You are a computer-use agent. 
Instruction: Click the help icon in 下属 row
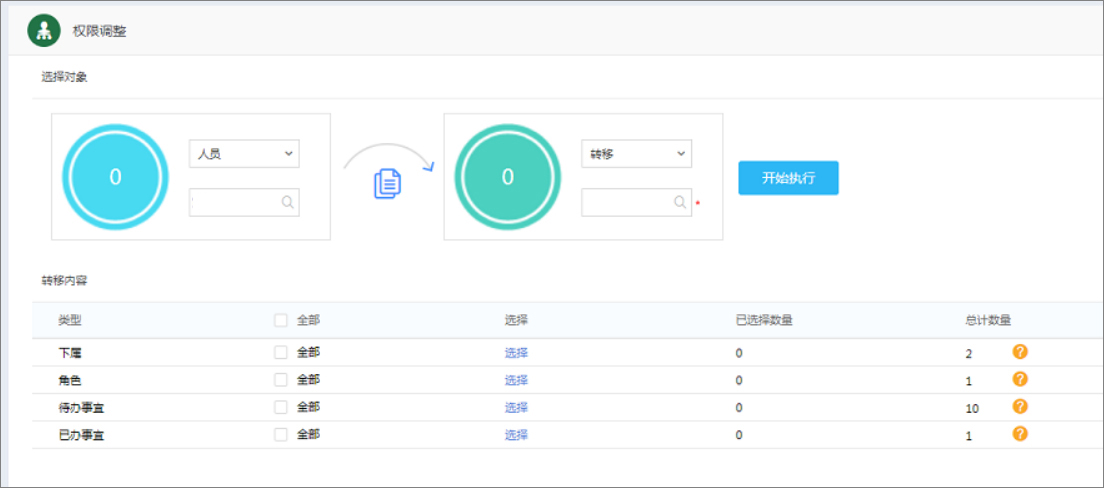click(x=1020, y=351)
